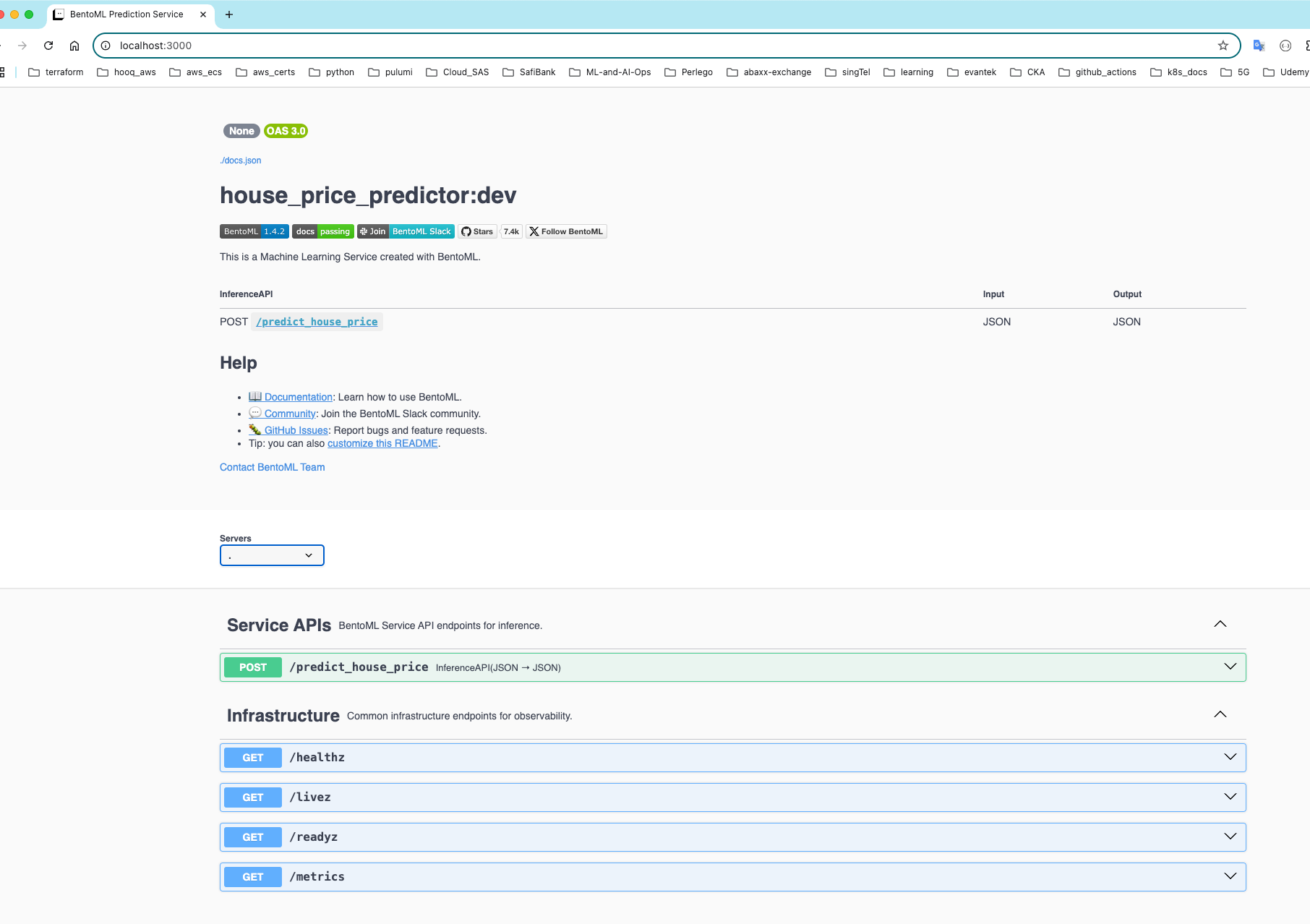Open the terraform bookmarks folder
Viewport: 1310px width, 924px height.
(56, 72)
